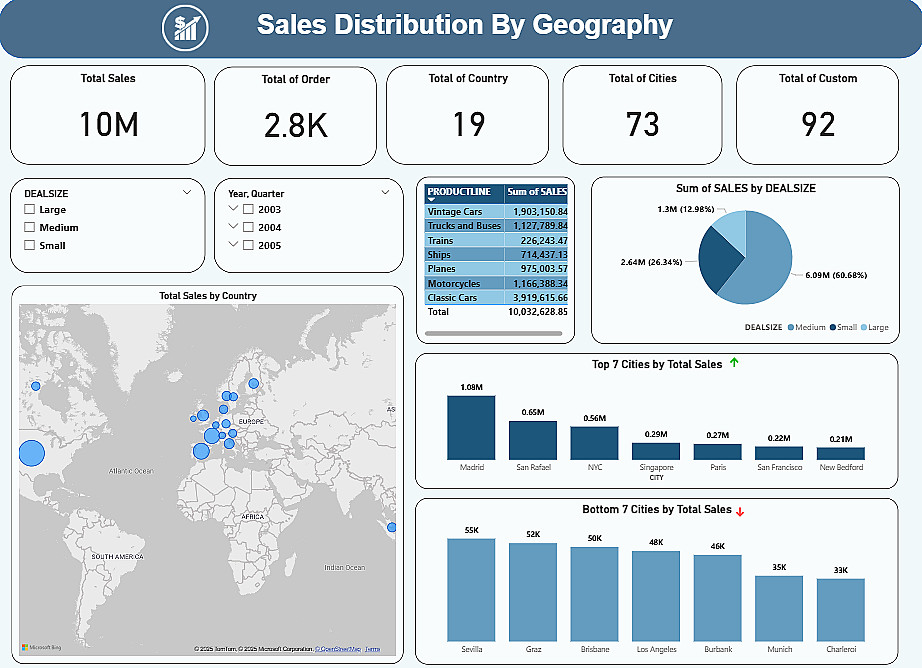Click the red down arrow beside Bottom 7 Cities
This screenshot has height=668, width=922.
[740, 512]
